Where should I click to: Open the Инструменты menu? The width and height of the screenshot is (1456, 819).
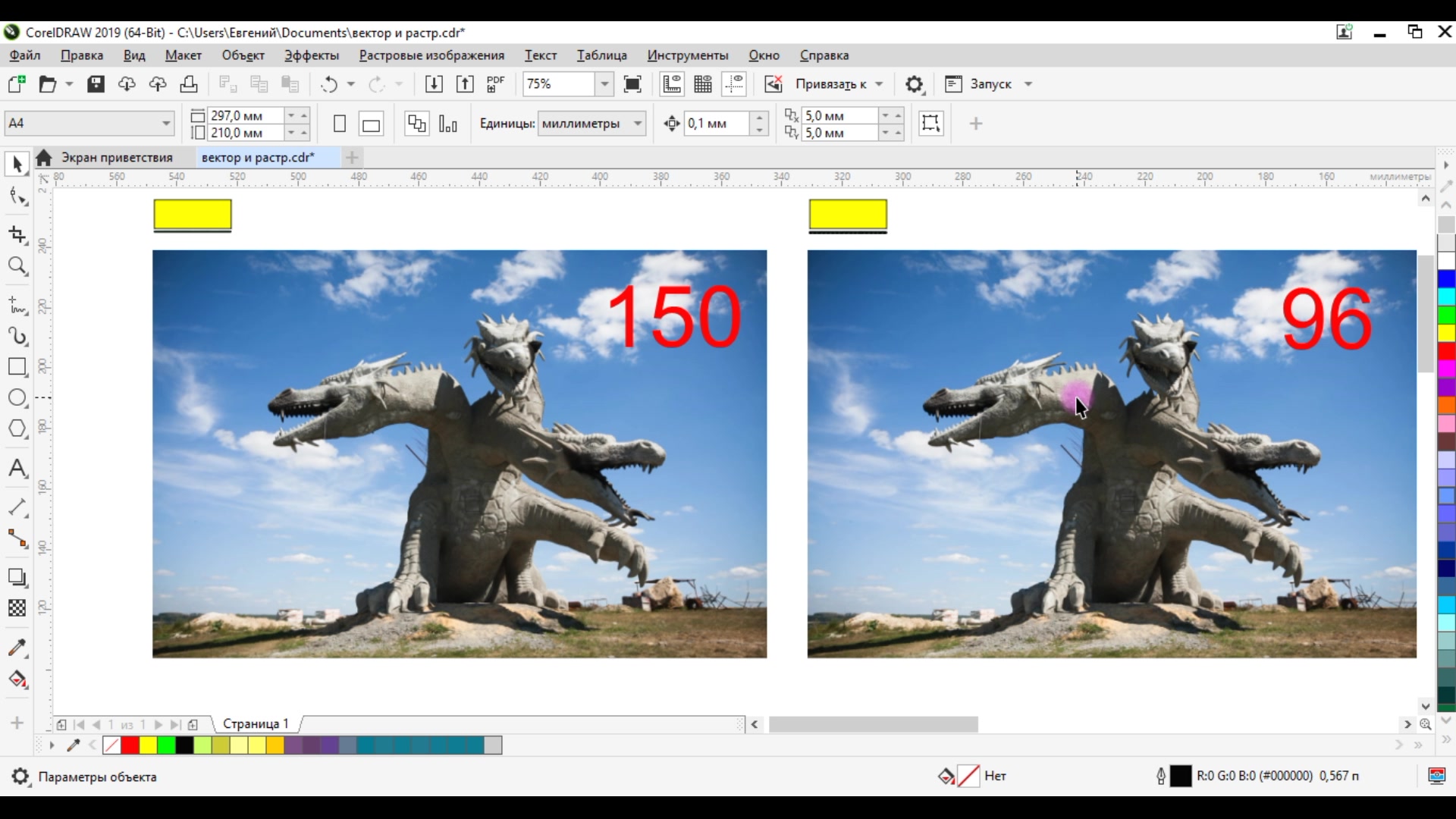tap(688, 55)
